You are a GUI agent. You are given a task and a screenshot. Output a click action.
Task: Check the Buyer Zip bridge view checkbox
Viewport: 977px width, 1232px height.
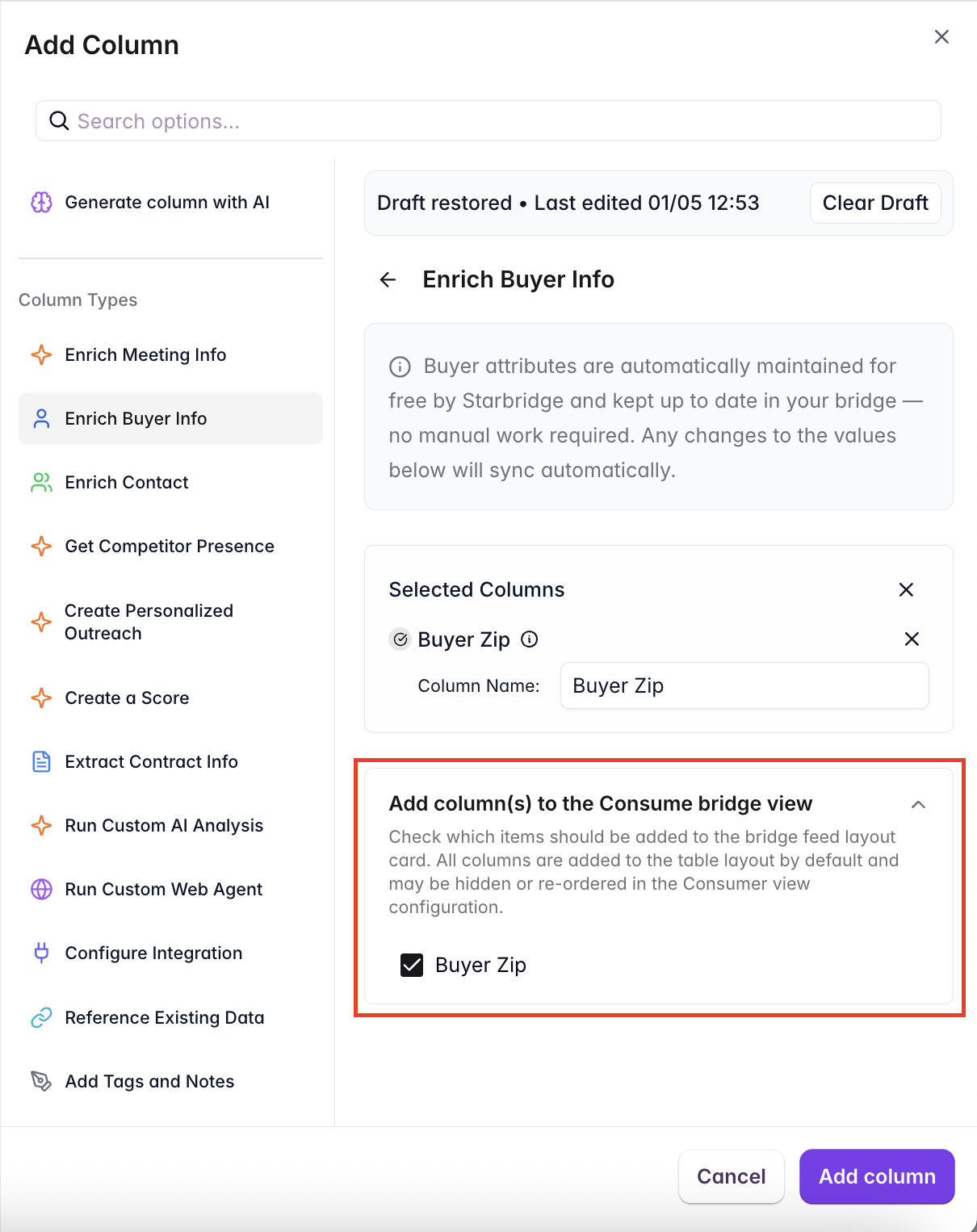click(x=412, y=965)
